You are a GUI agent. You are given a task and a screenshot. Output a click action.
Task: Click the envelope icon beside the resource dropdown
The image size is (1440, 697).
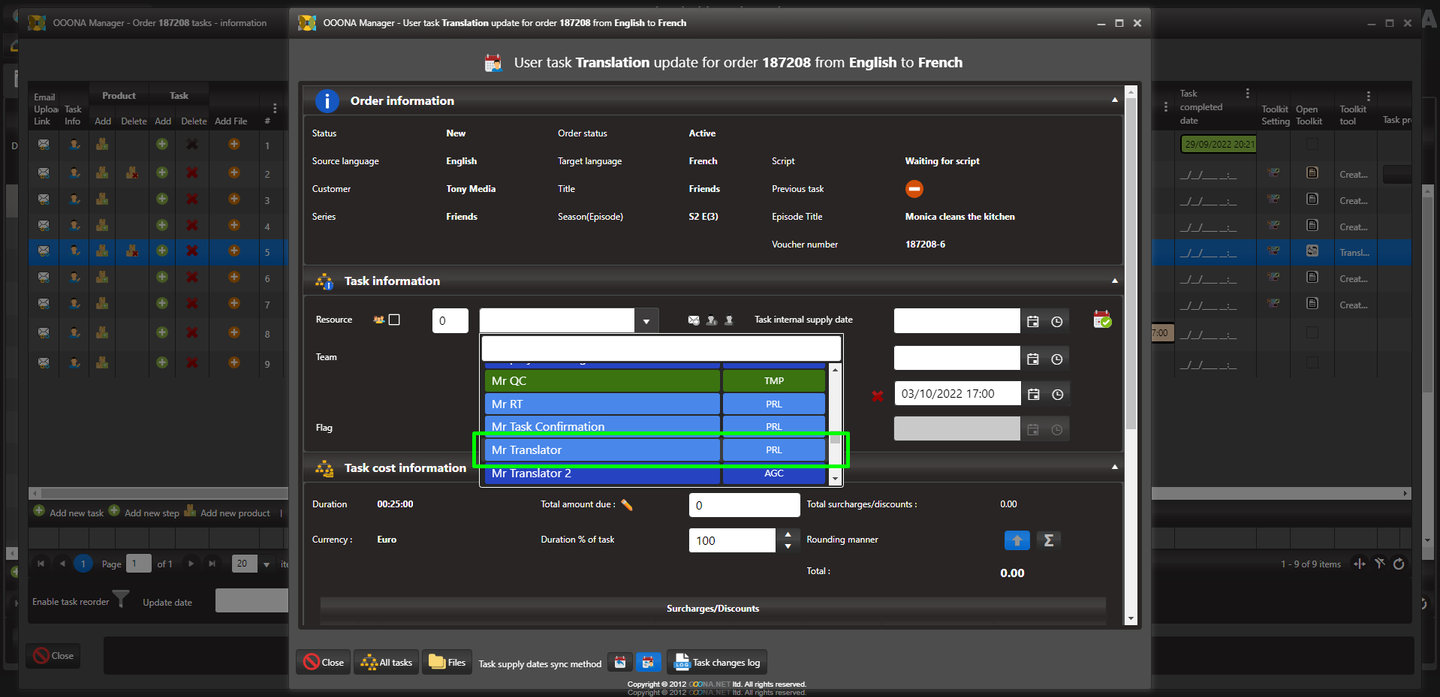(x=694, y=321)
